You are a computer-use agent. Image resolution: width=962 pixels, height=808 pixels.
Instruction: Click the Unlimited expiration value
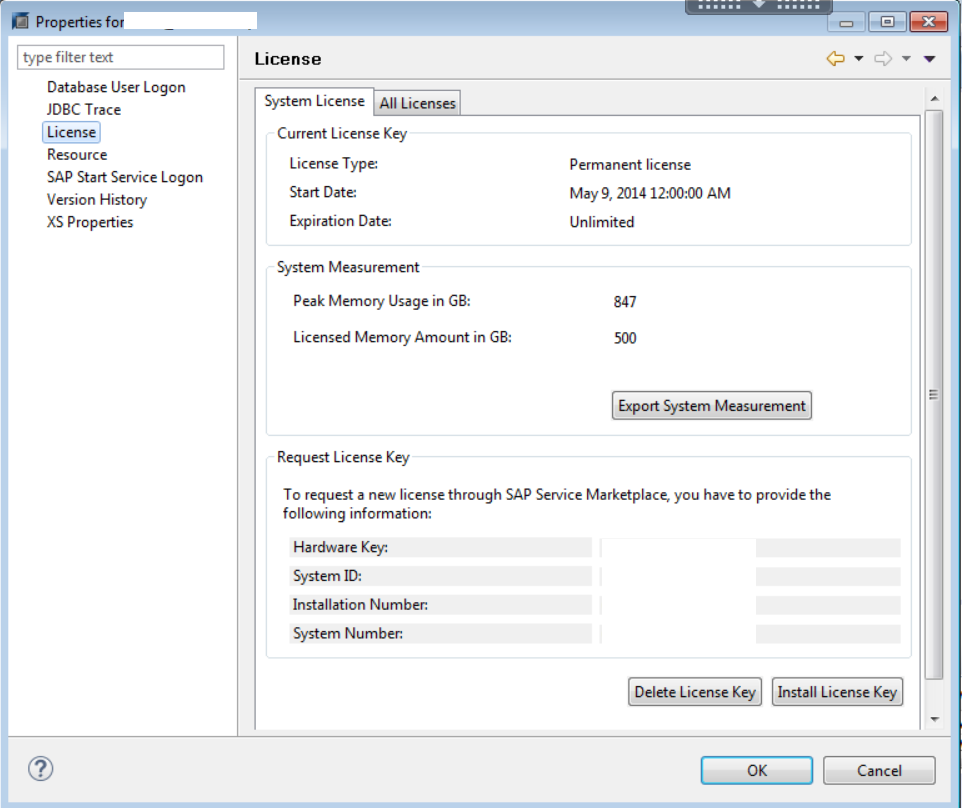pyautogui.click(x=601, y=222)
